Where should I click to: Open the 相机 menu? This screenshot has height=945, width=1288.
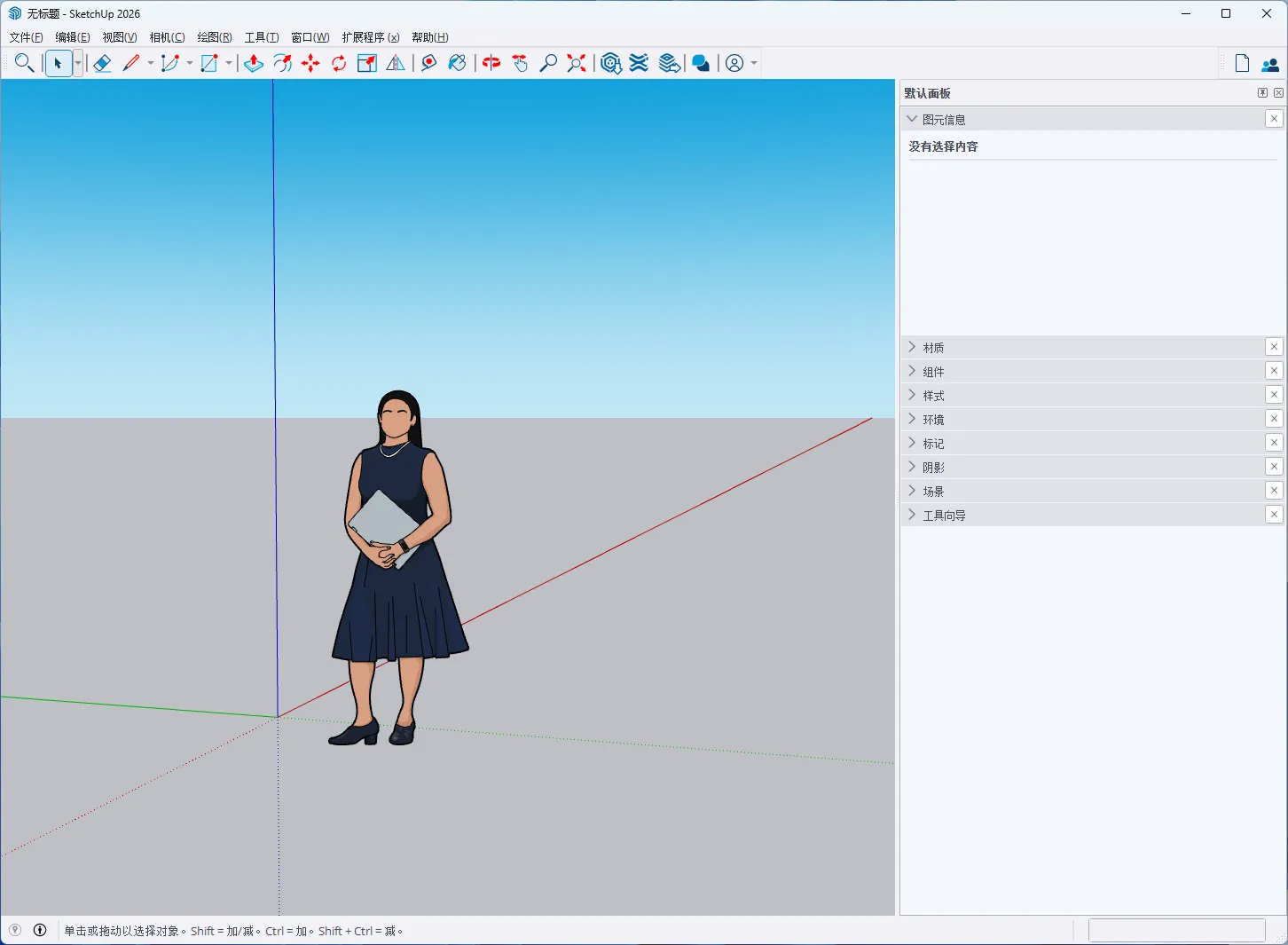coord(166,37)
